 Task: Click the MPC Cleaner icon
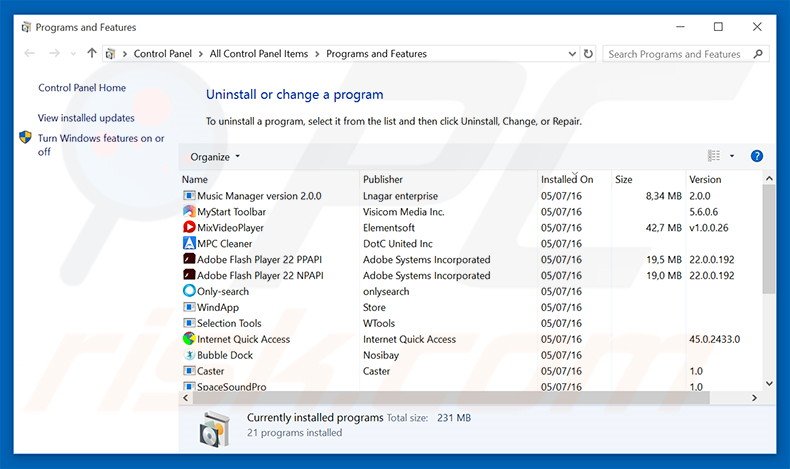(189, 243)
